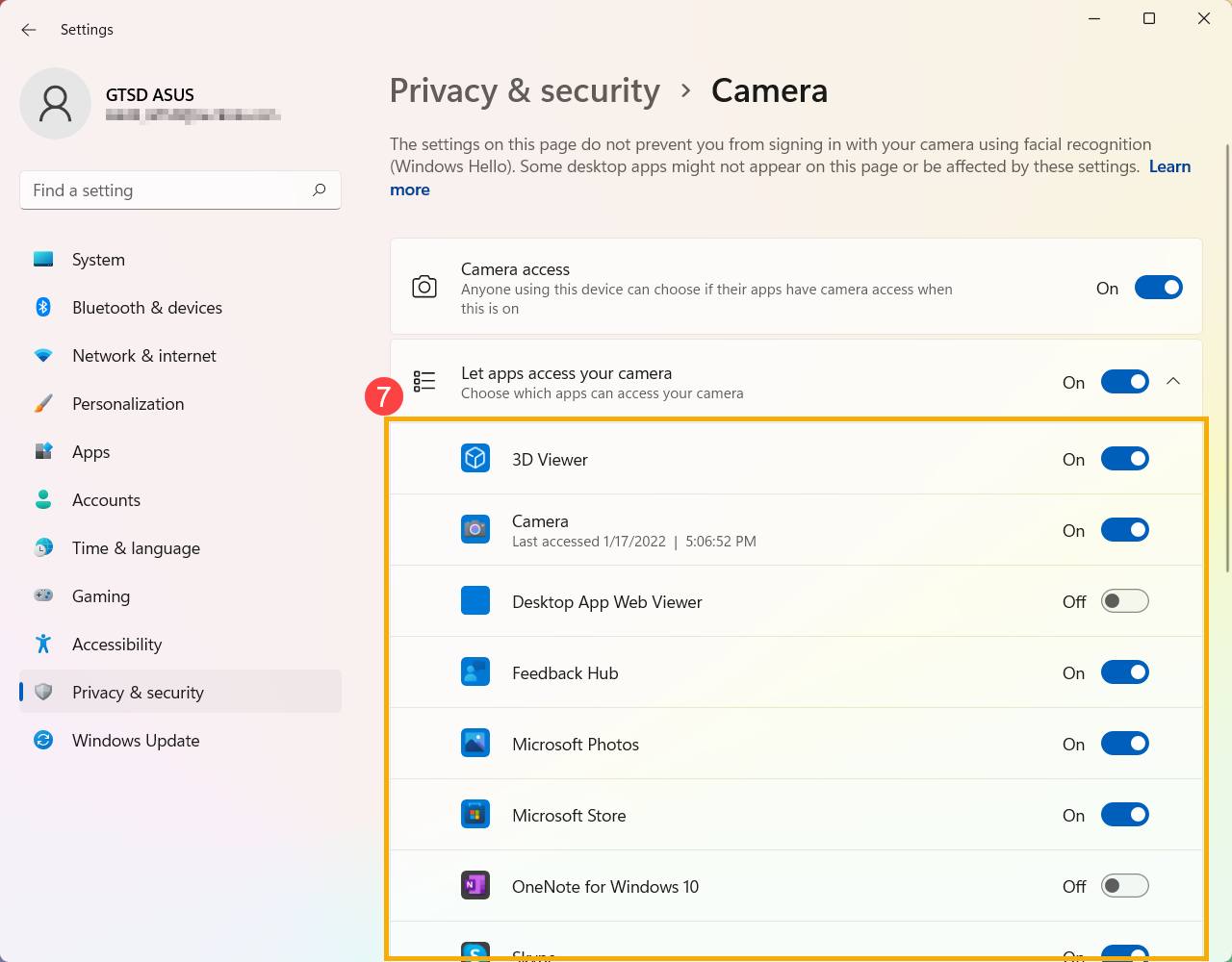Click the OneNote for Windows 10 icon

point(475,886)
